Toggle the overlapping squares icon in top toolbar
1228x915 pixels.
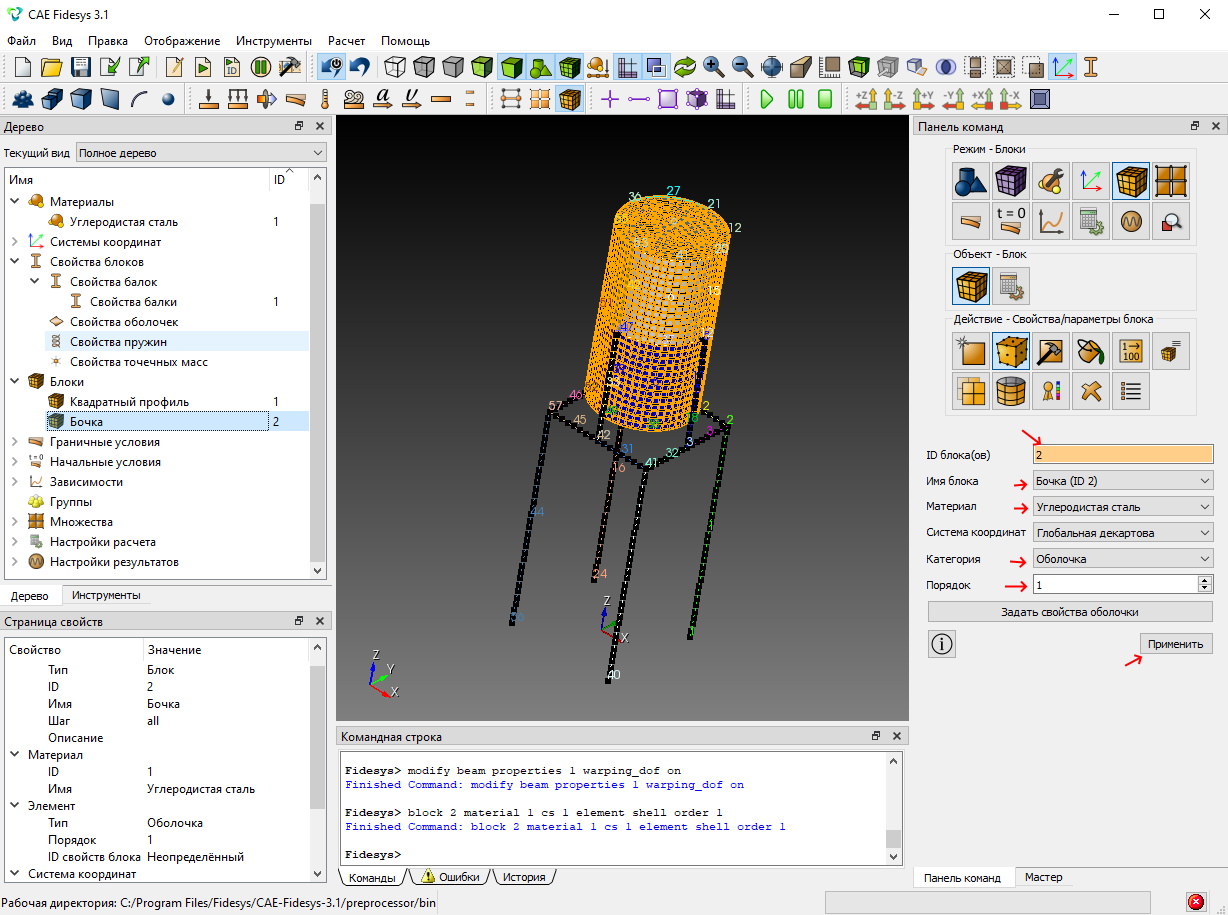[x=656, y=67]
